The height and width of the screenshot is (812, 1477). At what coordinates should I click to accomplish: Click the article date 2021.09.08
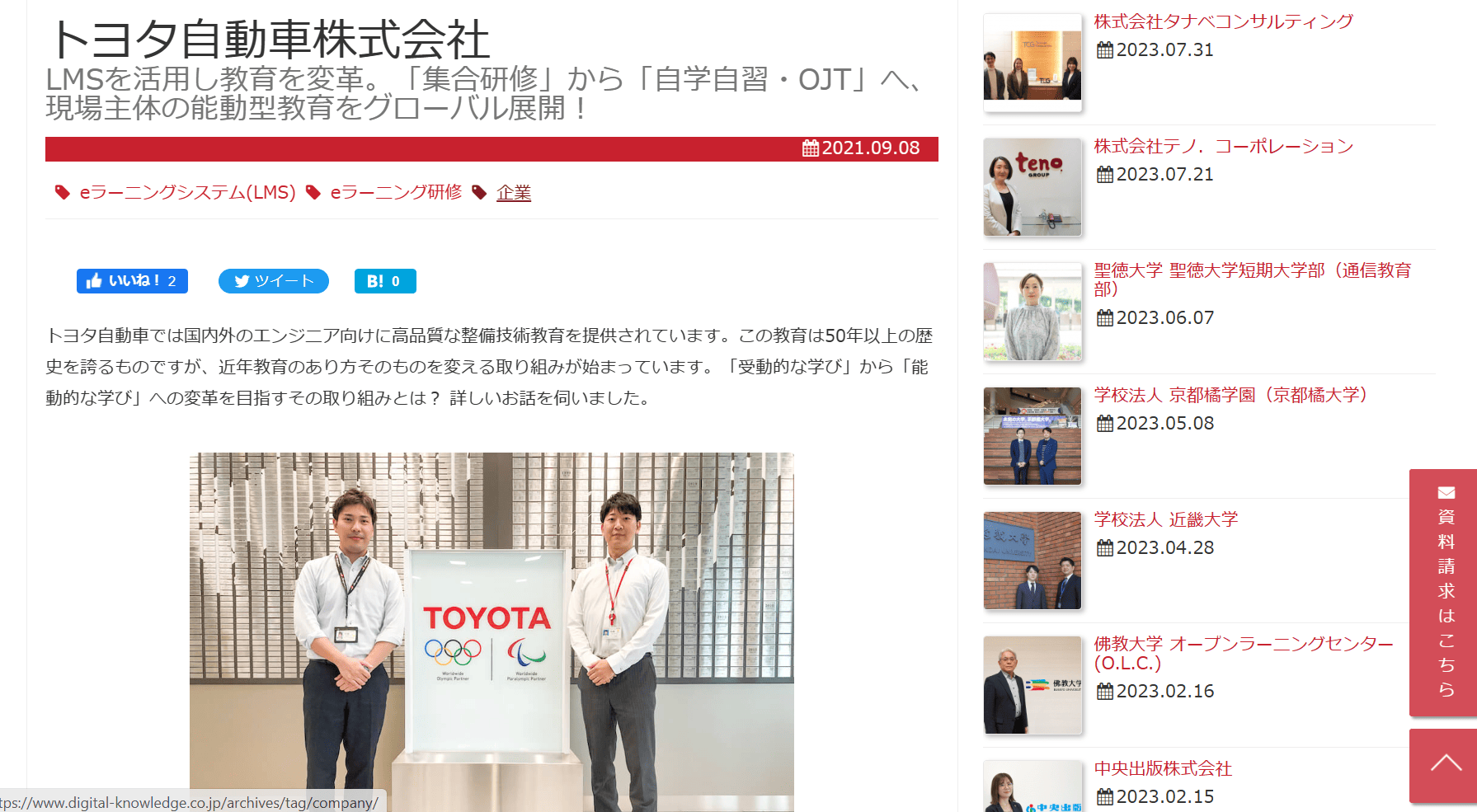click(x=871, y=148)
